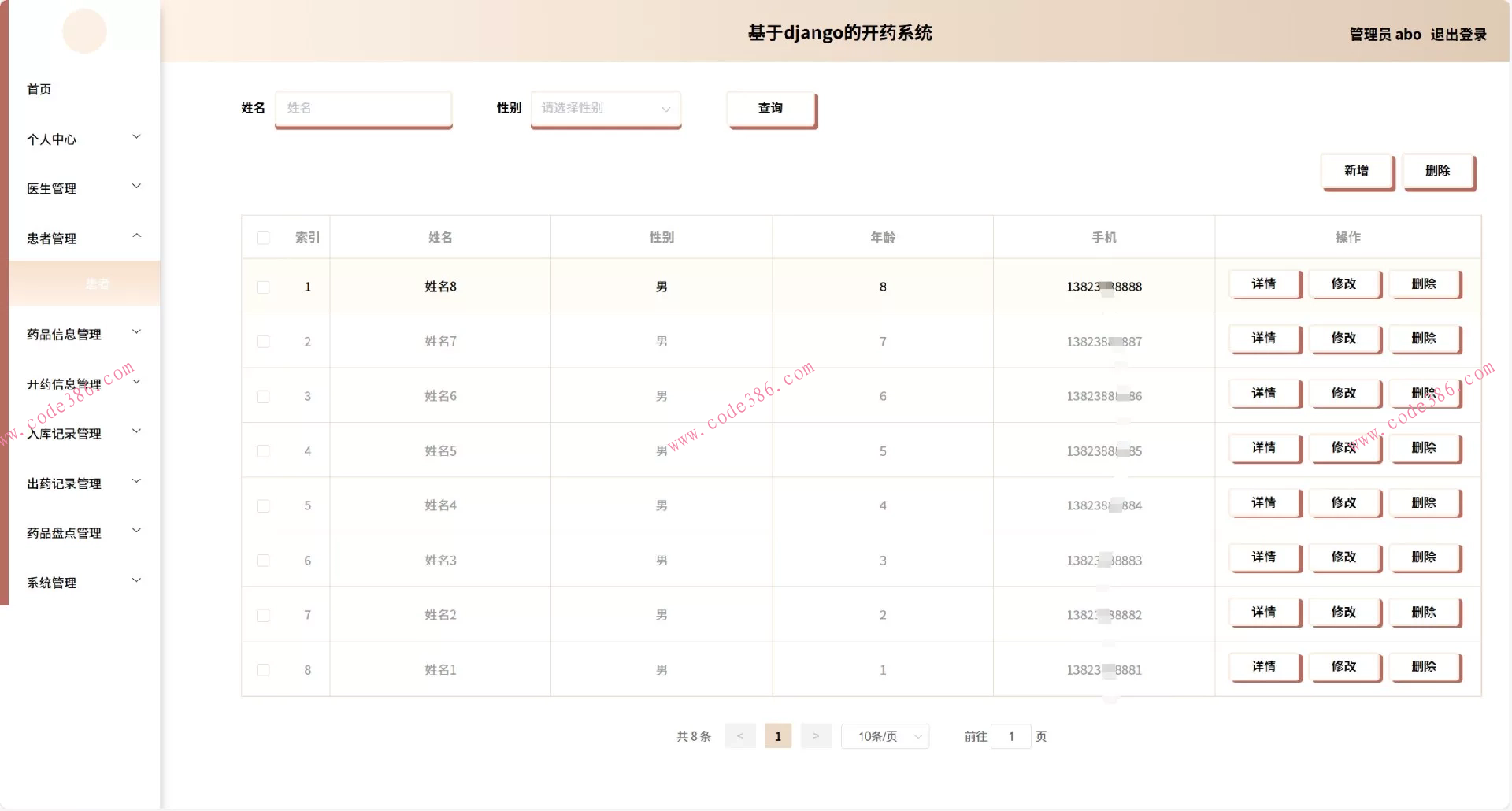Navigate to 首页 in the sidebar
The width and height of the screenshot is (1512, 811).
tap(39, 89)
